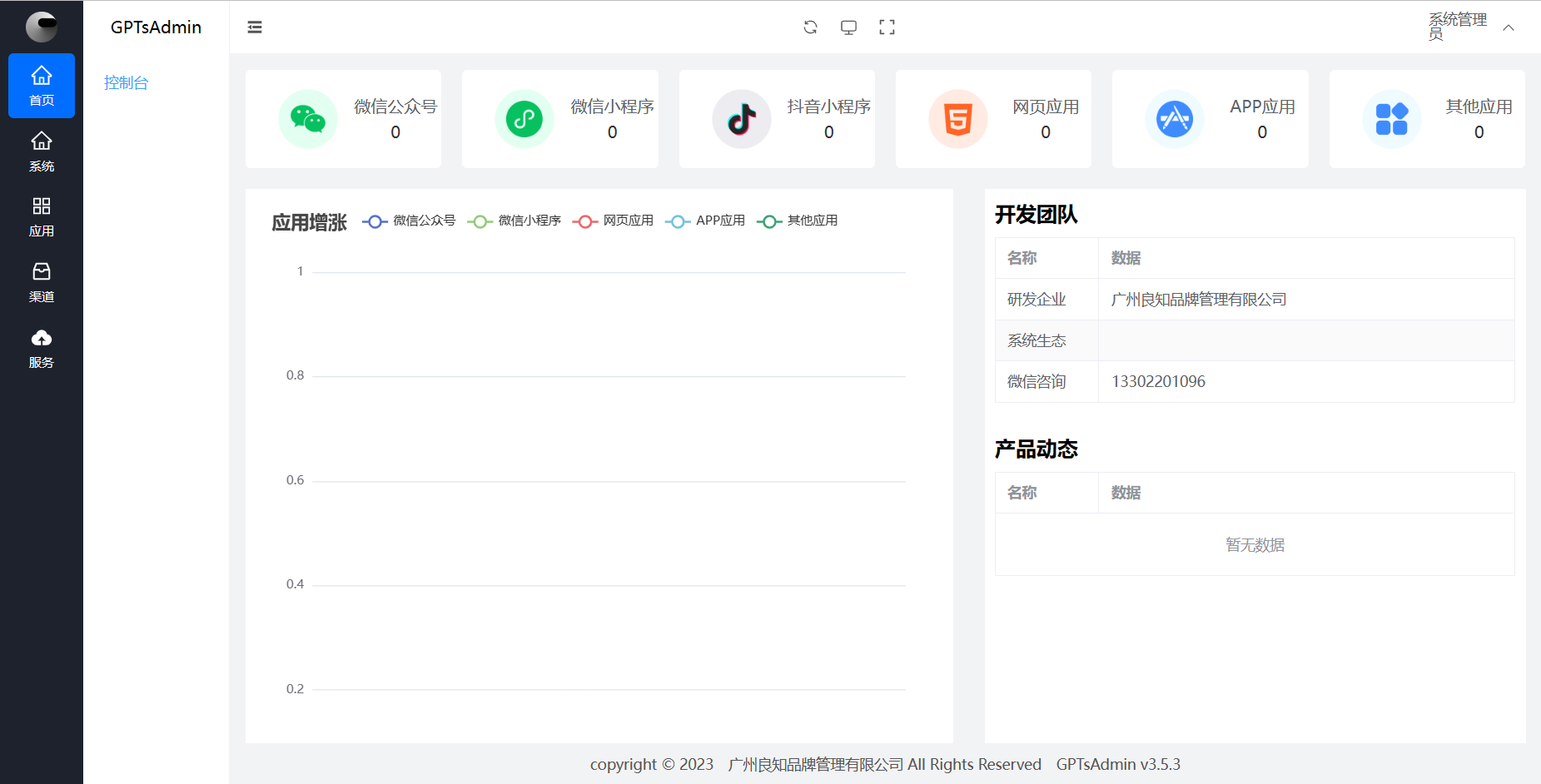Open the 渠道 sidebar menu
Image resolution: width=1541 pixels, height=784 pixels.
pos(42,283)
